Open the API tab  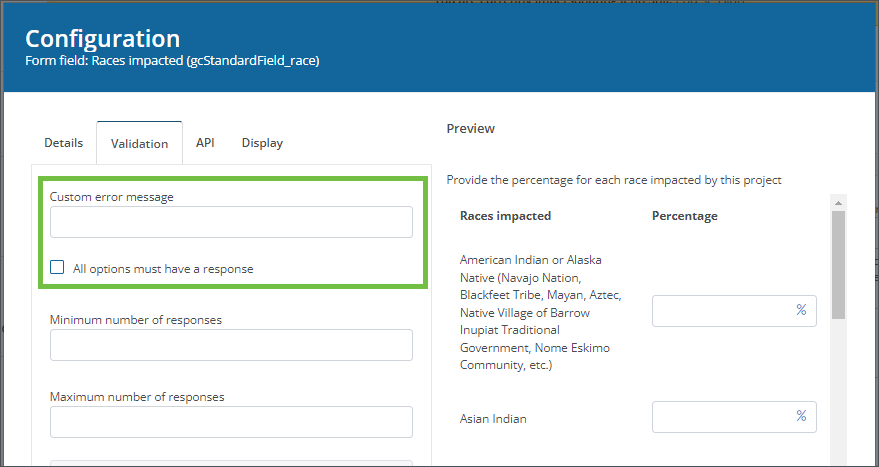pos(205,143)
